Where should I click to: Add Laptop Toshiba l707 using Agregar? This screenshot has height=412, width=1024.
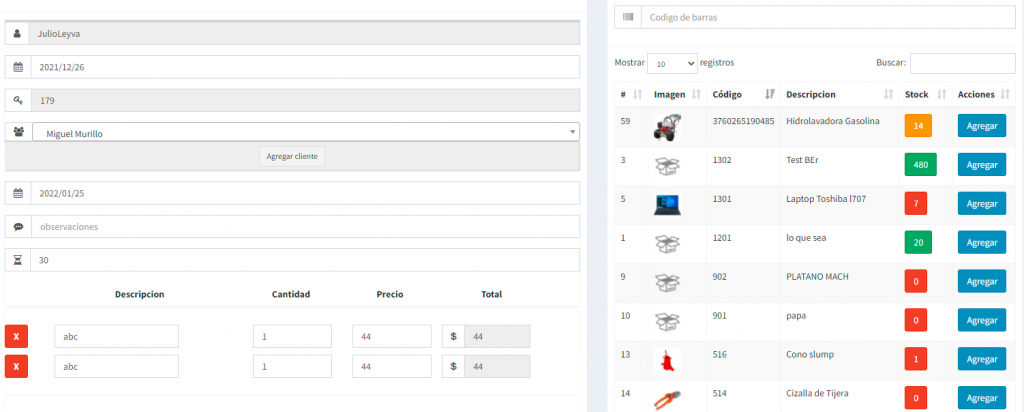(x=982, y=203)
